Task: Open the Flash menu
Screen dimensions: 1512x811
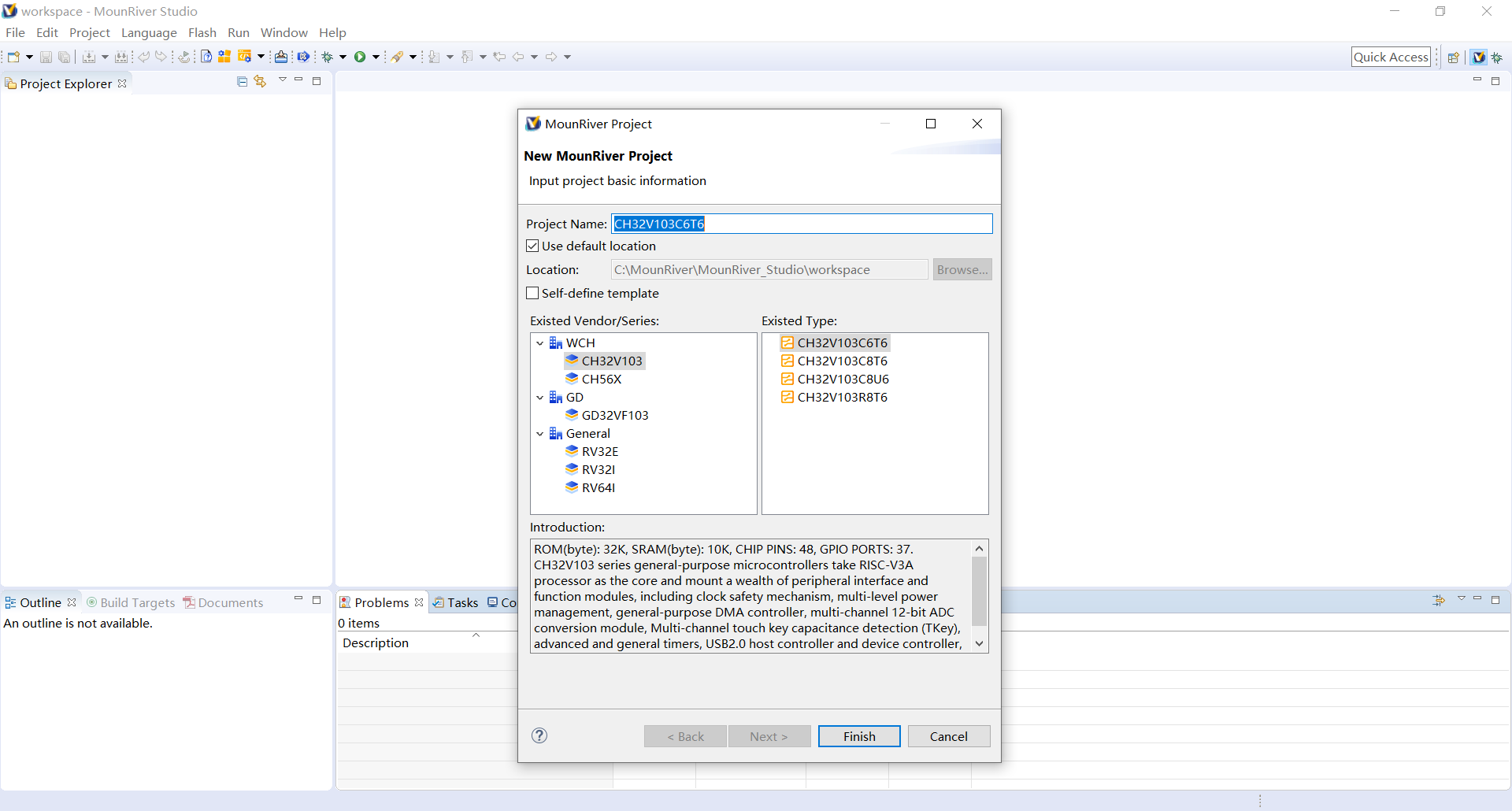Action: pos(202,32)
